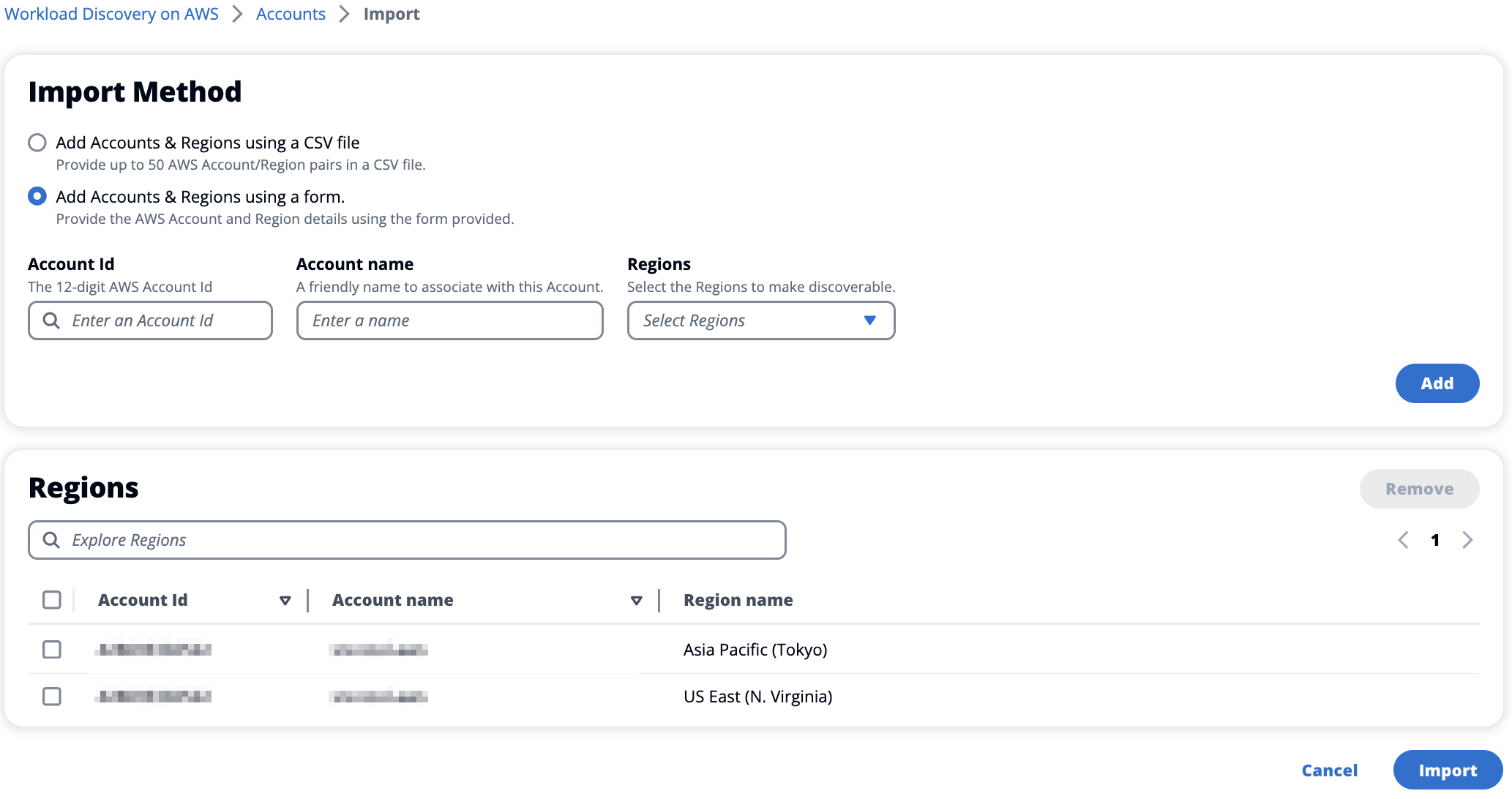Focus the Enter a name input field
The height and width of the screenshot is (799, 1512).
pos(449,320)
